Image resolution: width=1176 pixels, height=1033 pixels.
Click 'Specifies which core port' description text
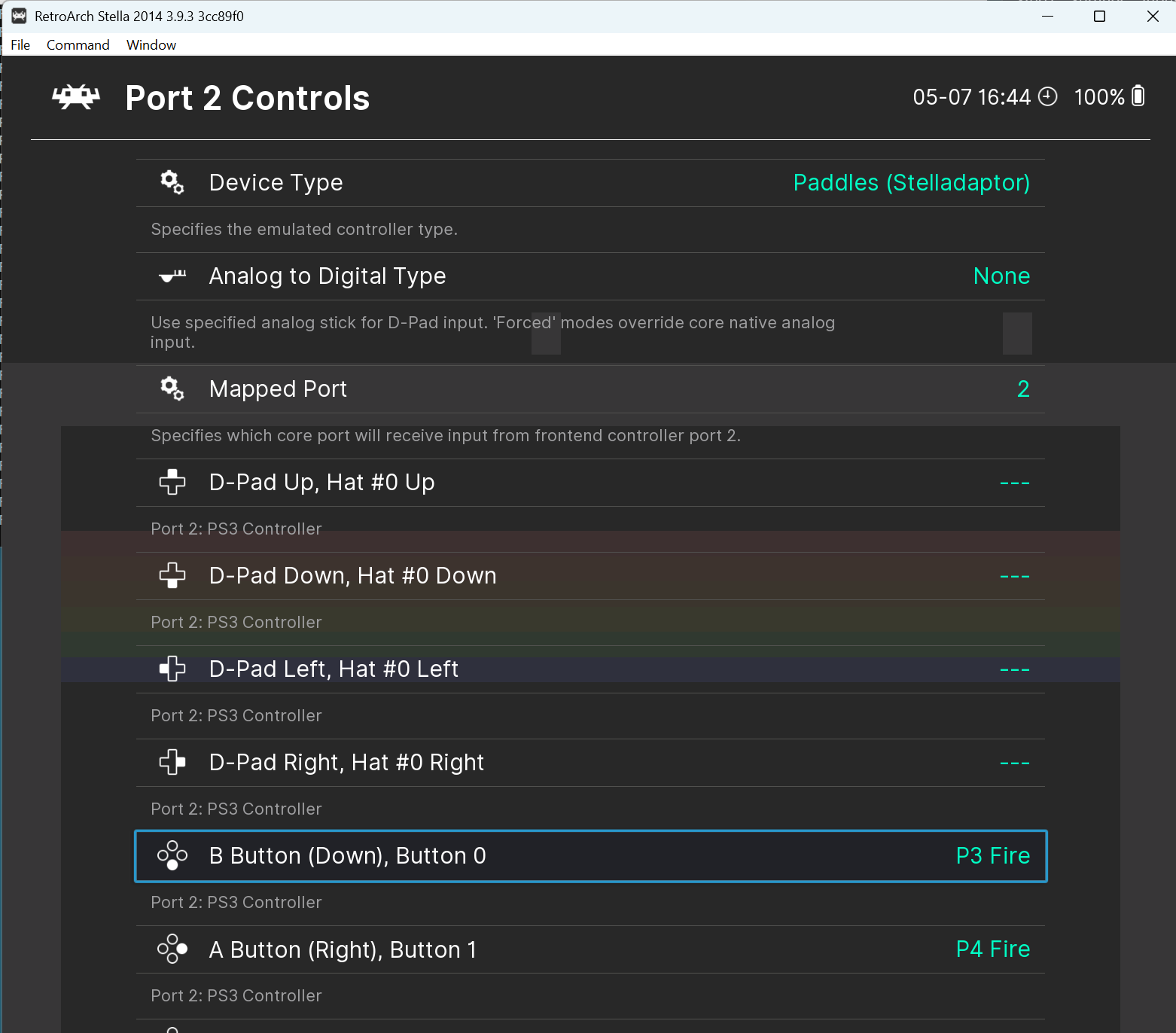(446, 435)
